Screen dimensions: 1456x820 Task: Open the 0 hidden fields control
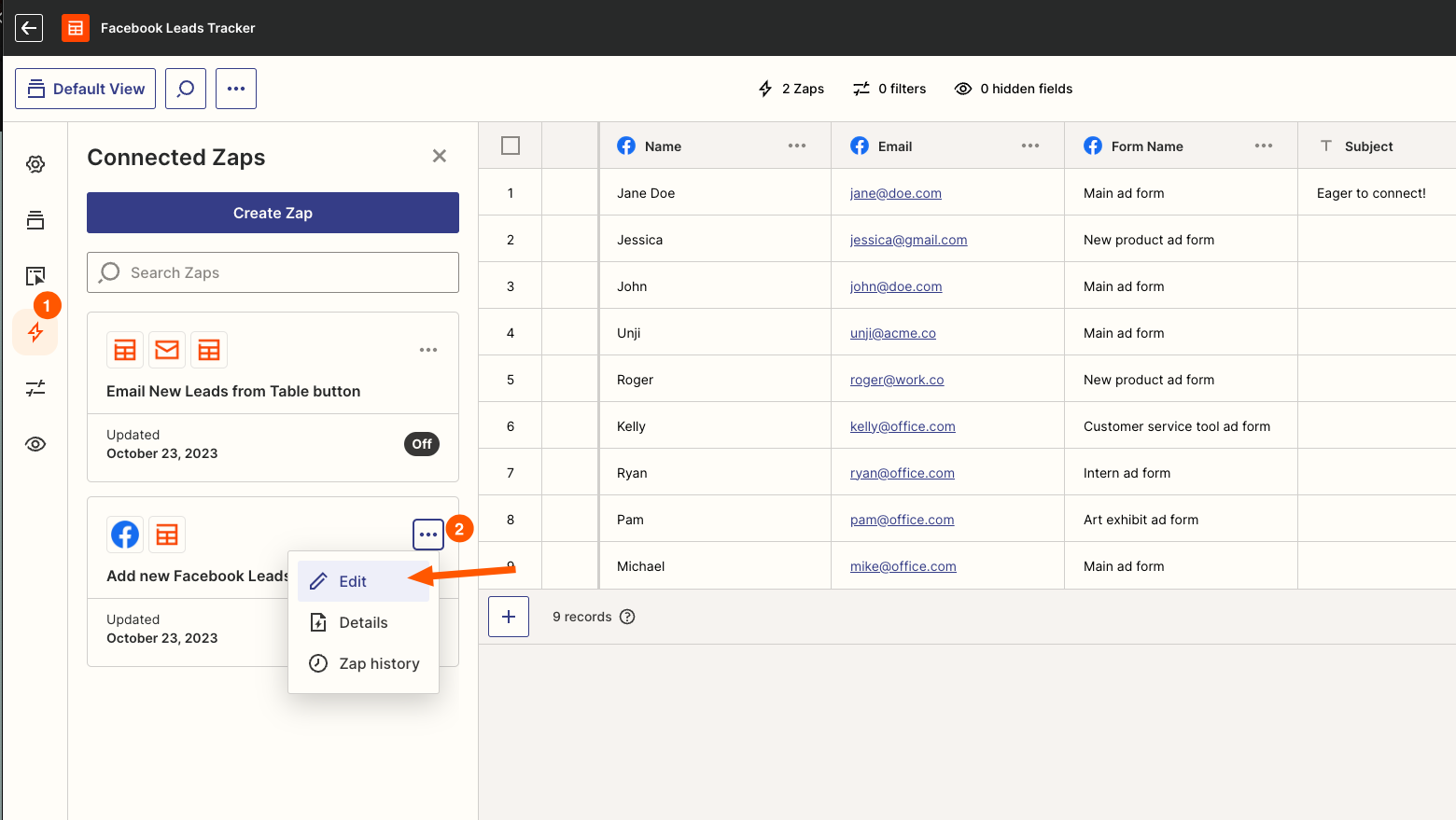tap(1014, 89)
